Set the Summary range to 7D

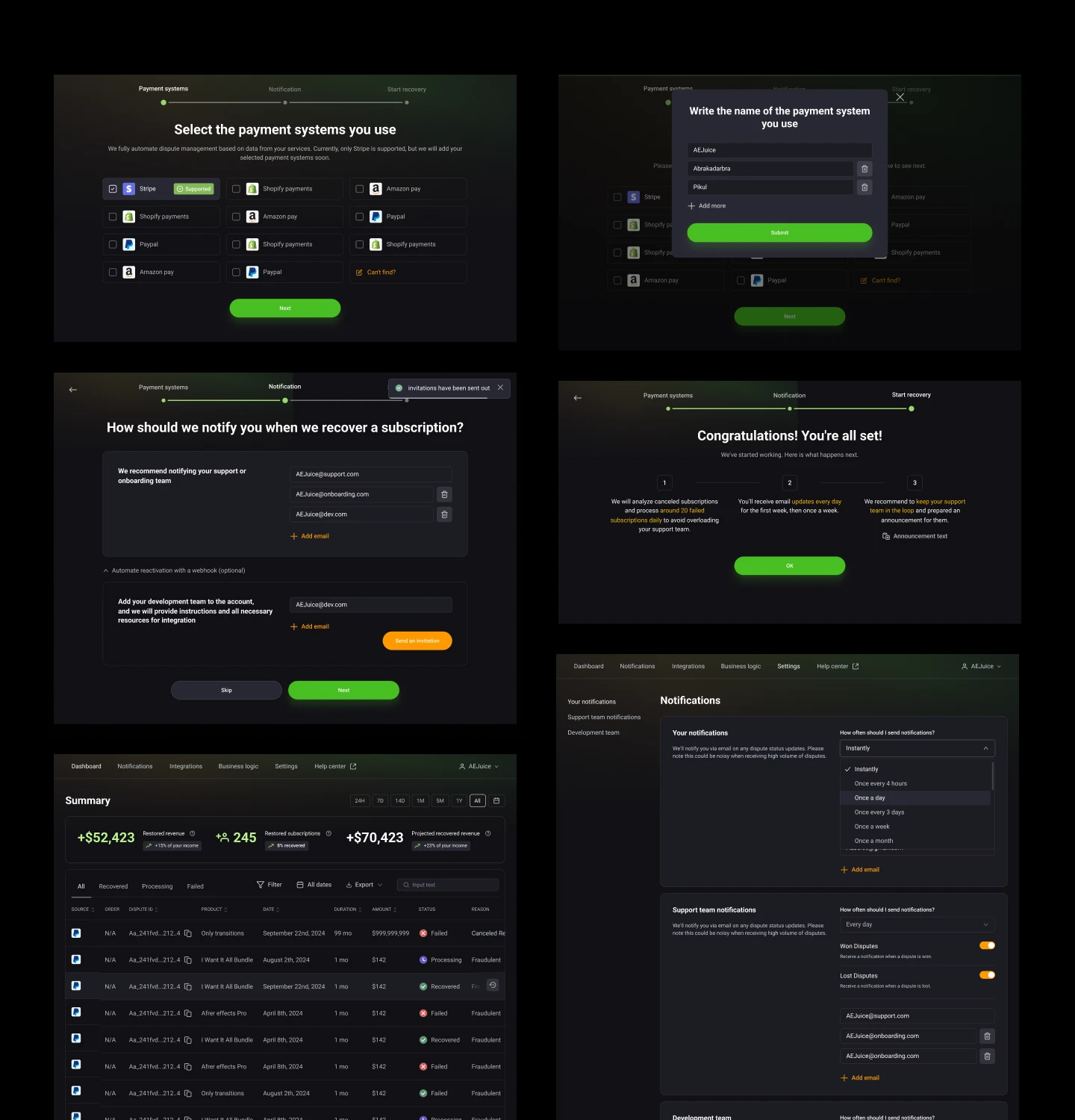click(380, 800)
